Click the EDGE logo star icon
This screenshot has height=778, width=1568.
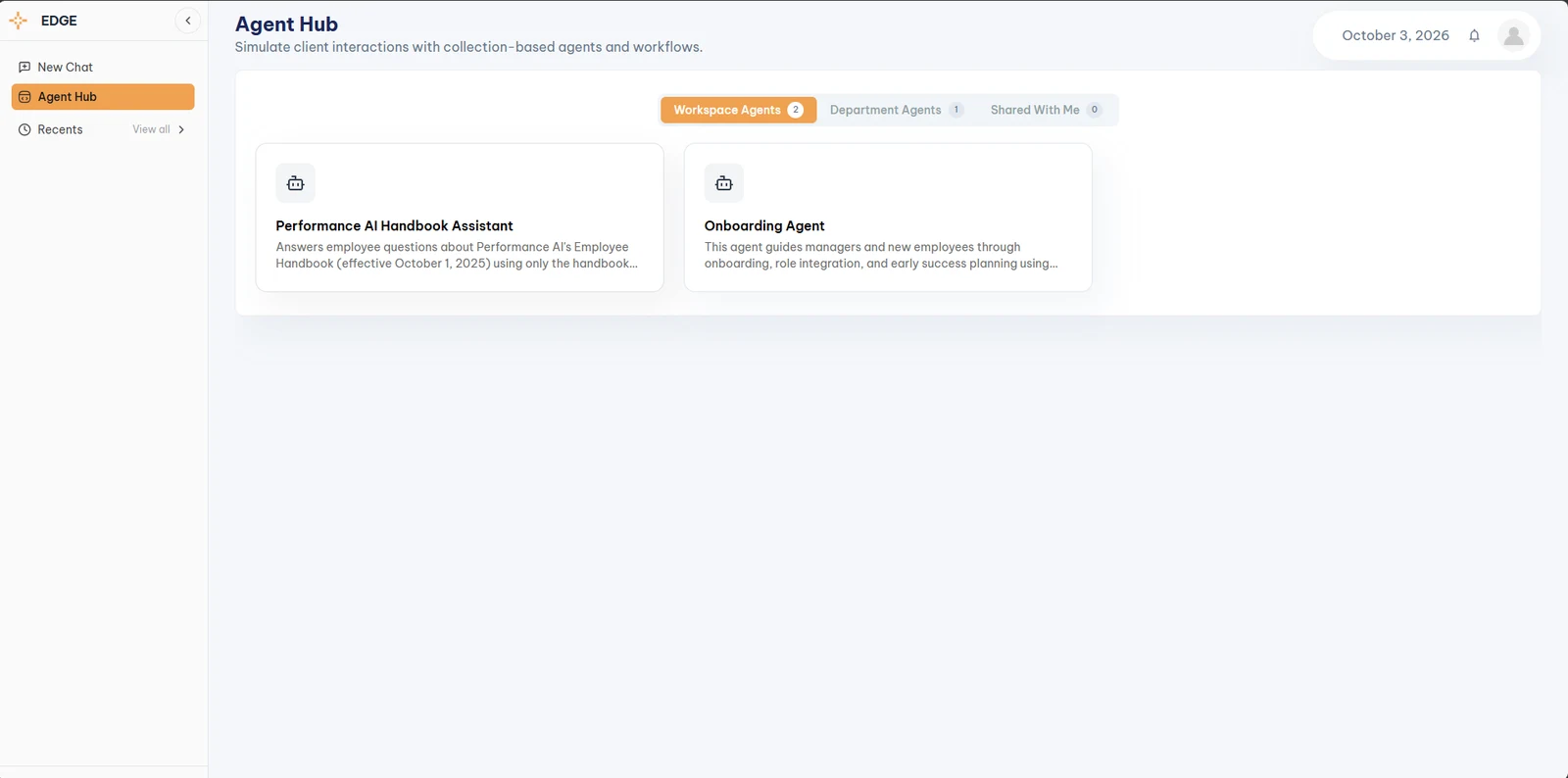point(18,21)
